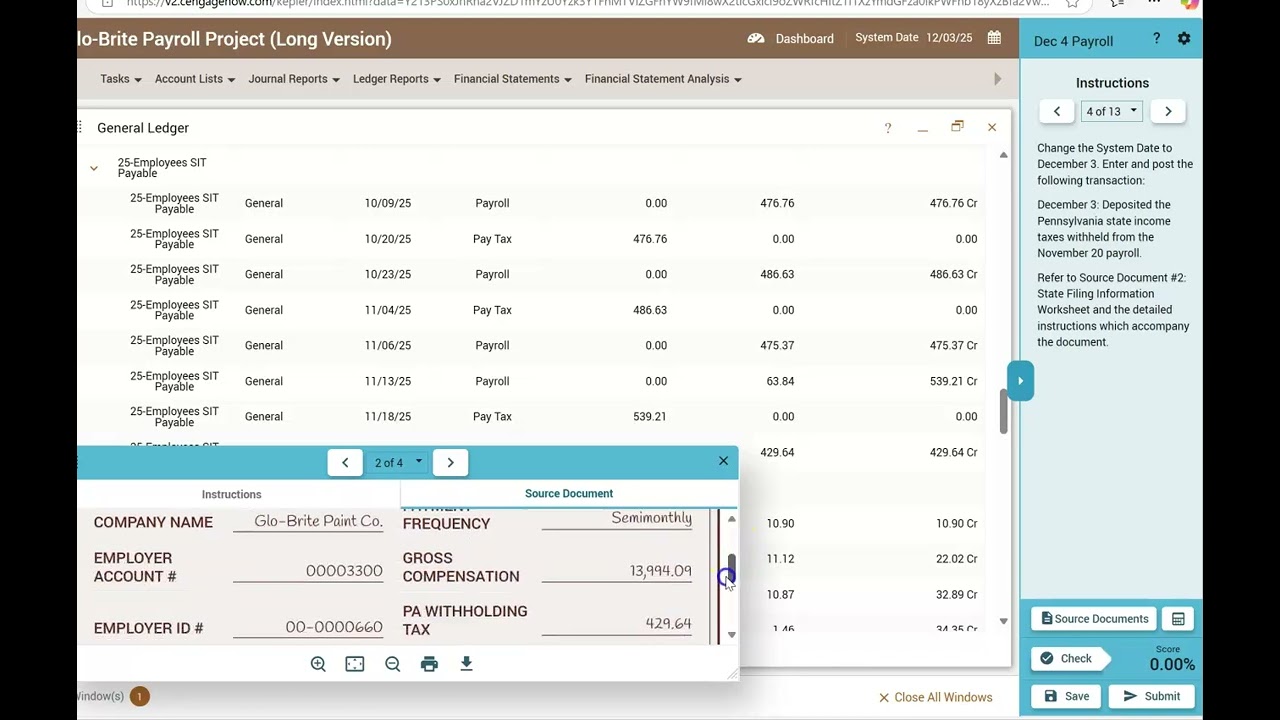Open the Tasks menu
Viewport: 1280px width, 720px height.
[121, 79]
